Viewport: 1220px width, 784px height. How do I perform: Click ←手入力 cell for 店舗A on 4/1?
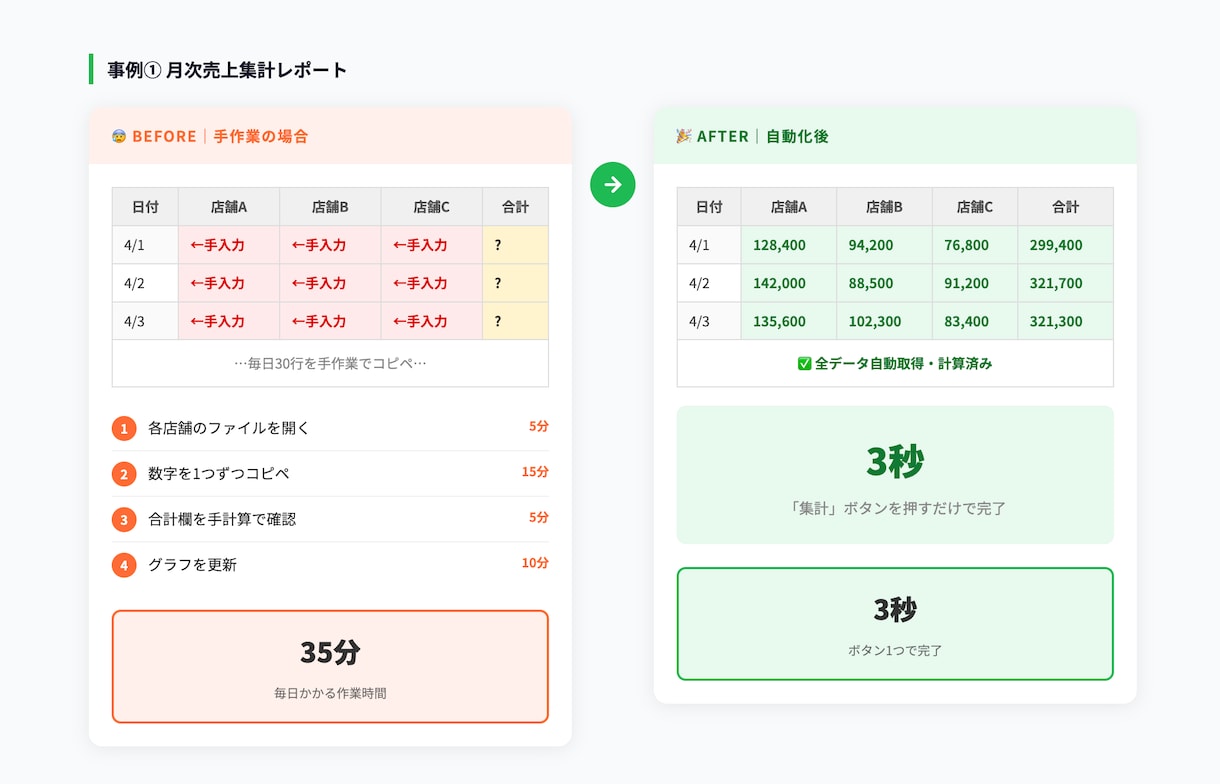229,245
